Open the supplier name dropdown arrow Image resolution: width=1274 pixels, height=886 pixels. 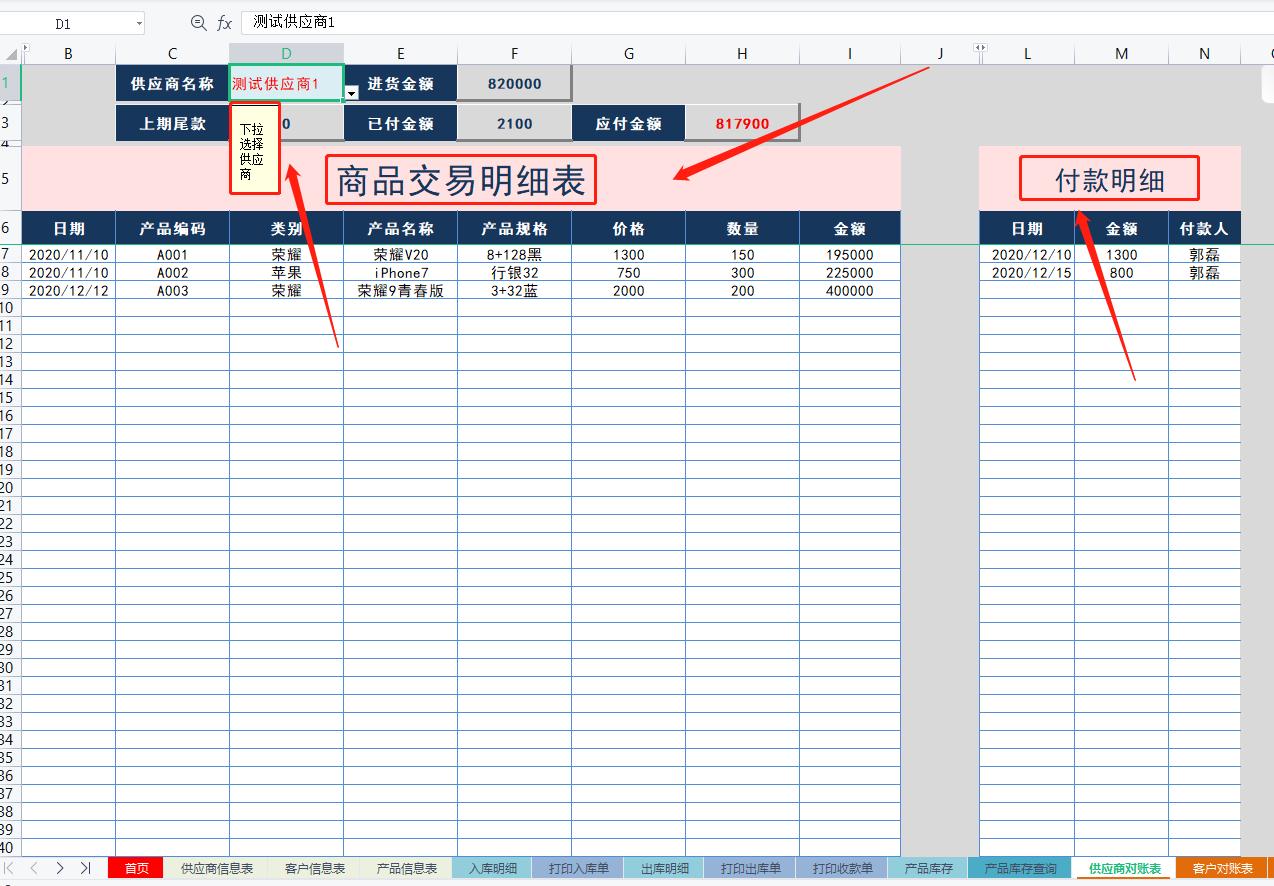coord(352,93)
